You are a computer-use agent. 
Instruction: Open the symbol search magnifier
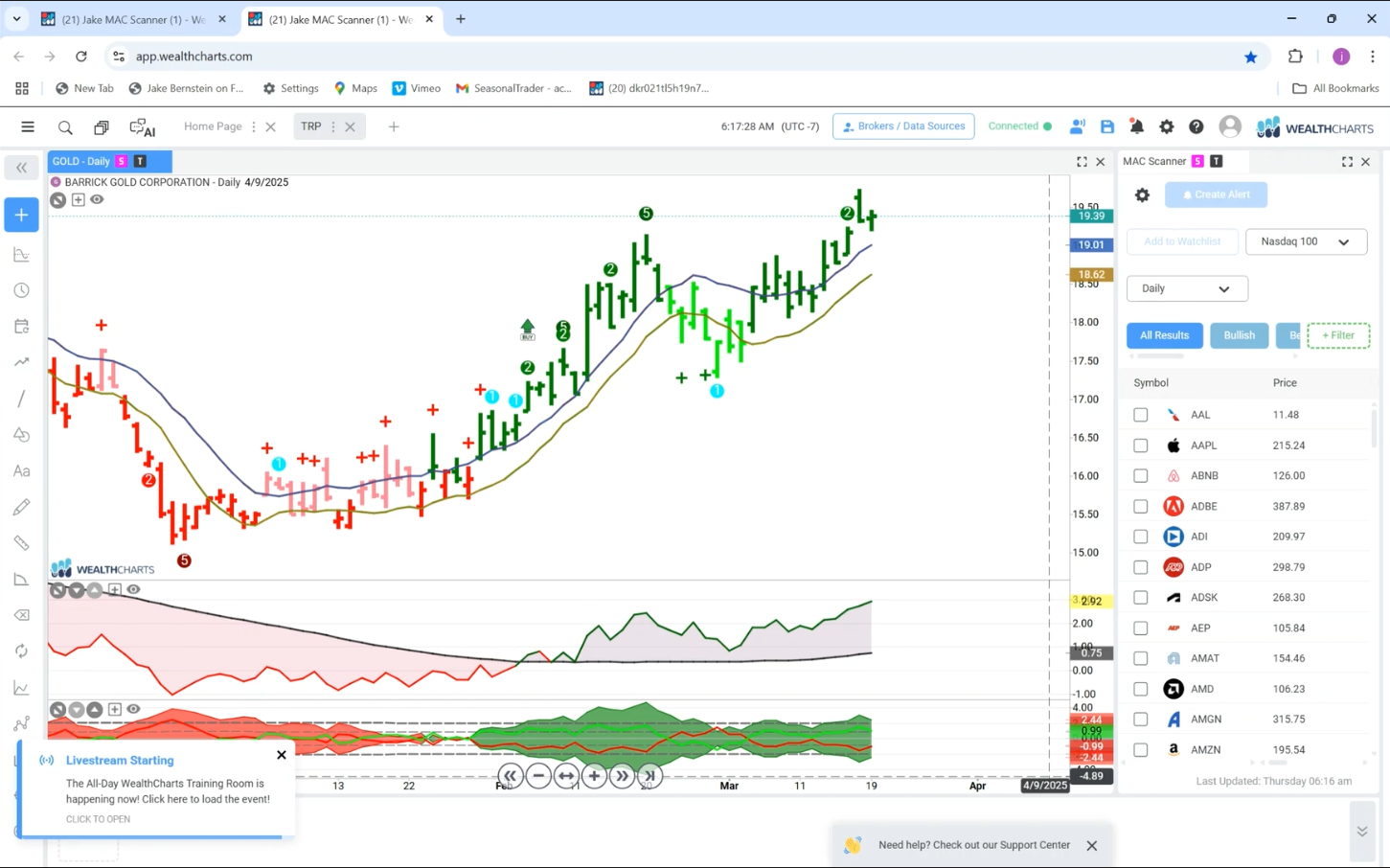[x=65, y=127]
